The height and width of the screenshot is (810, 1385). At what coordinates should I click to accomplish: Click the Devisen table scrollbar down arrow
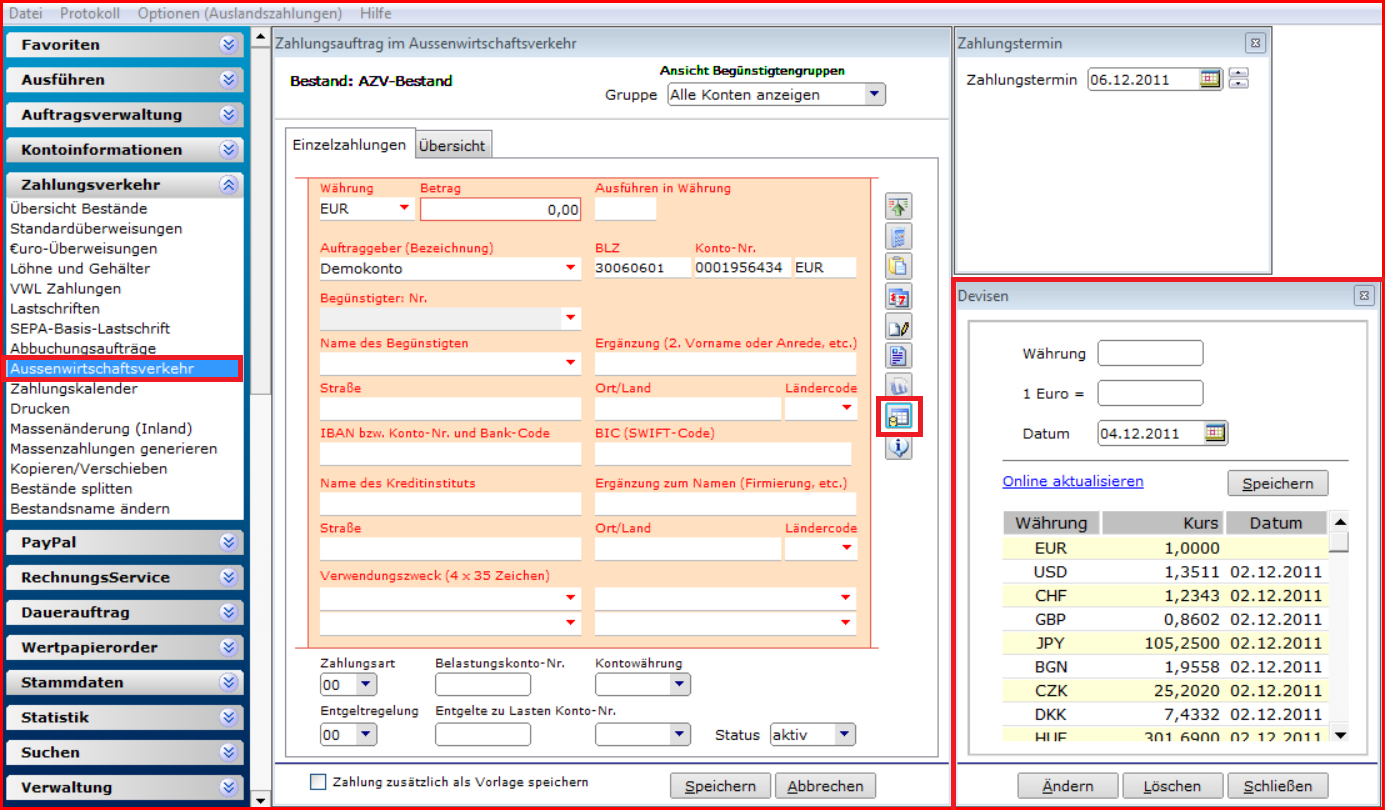[1339, 735]
